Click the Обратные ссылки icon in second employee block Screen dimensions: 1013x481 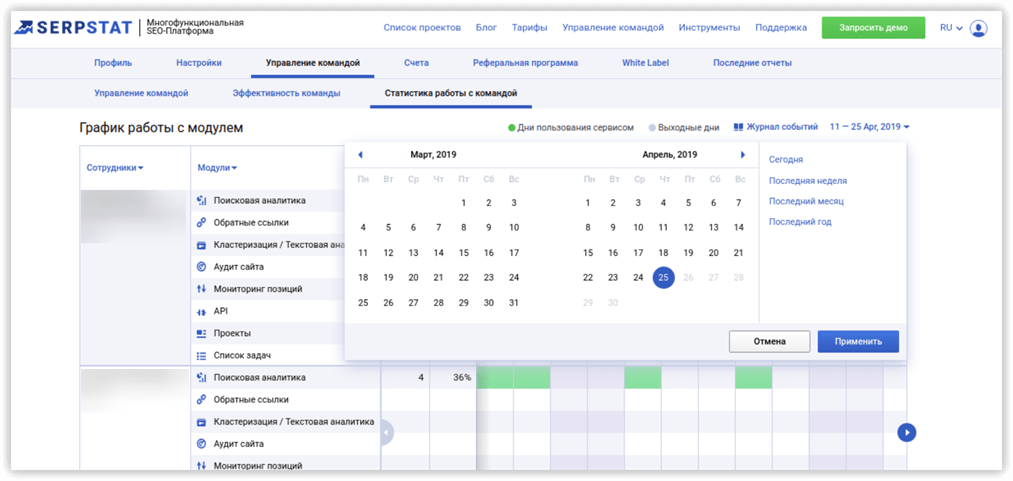coord(201,400)
